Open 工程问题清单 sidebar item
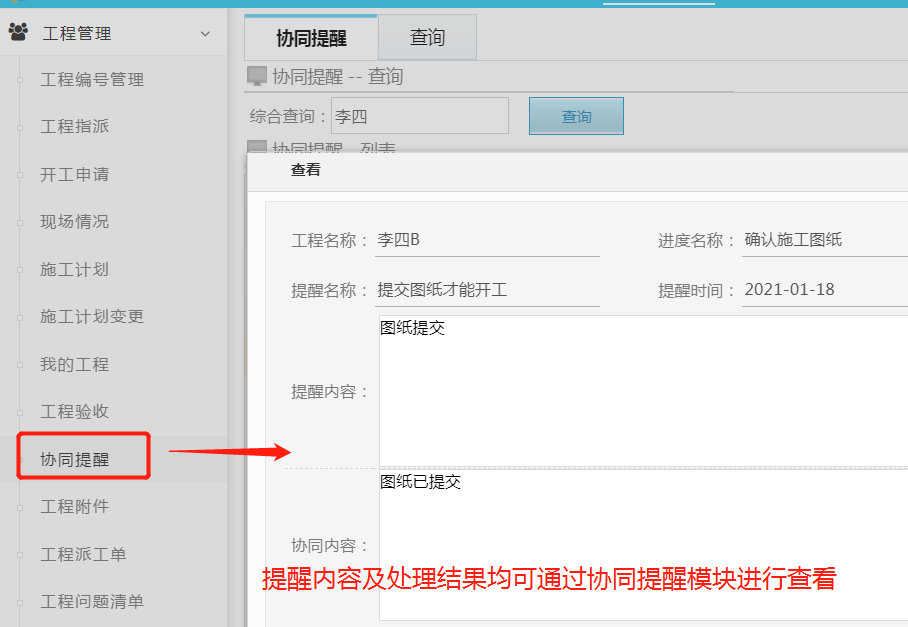The image size is (908, 627). coord(92,602)
